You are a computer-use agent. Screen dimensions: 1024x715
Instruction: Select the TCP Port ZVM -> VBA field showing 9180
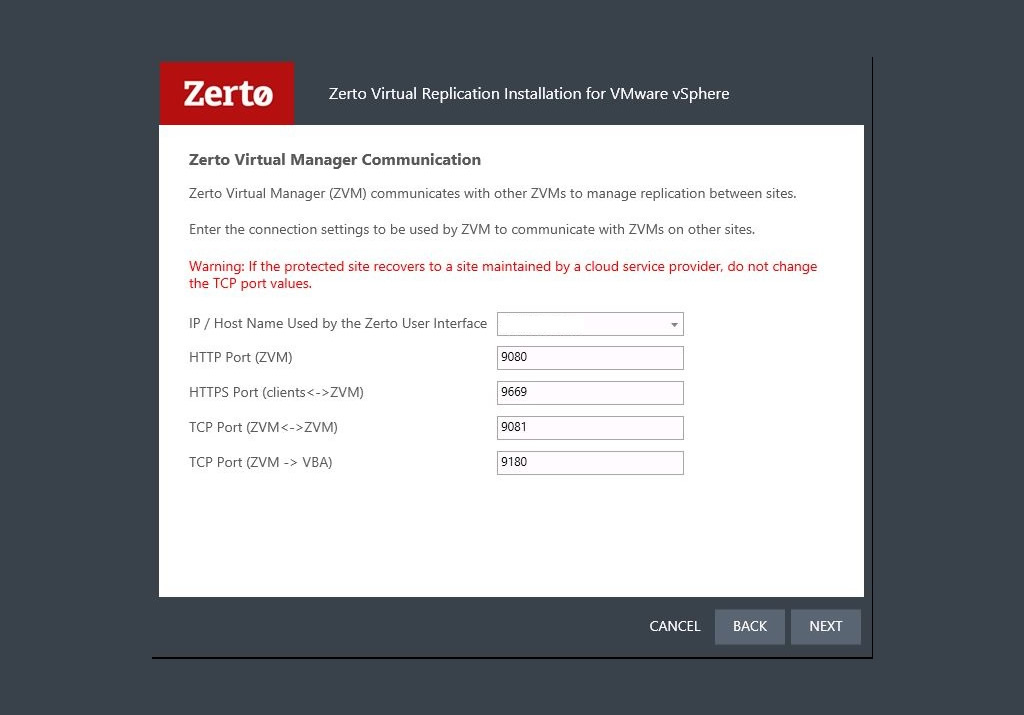click(590, 463)
